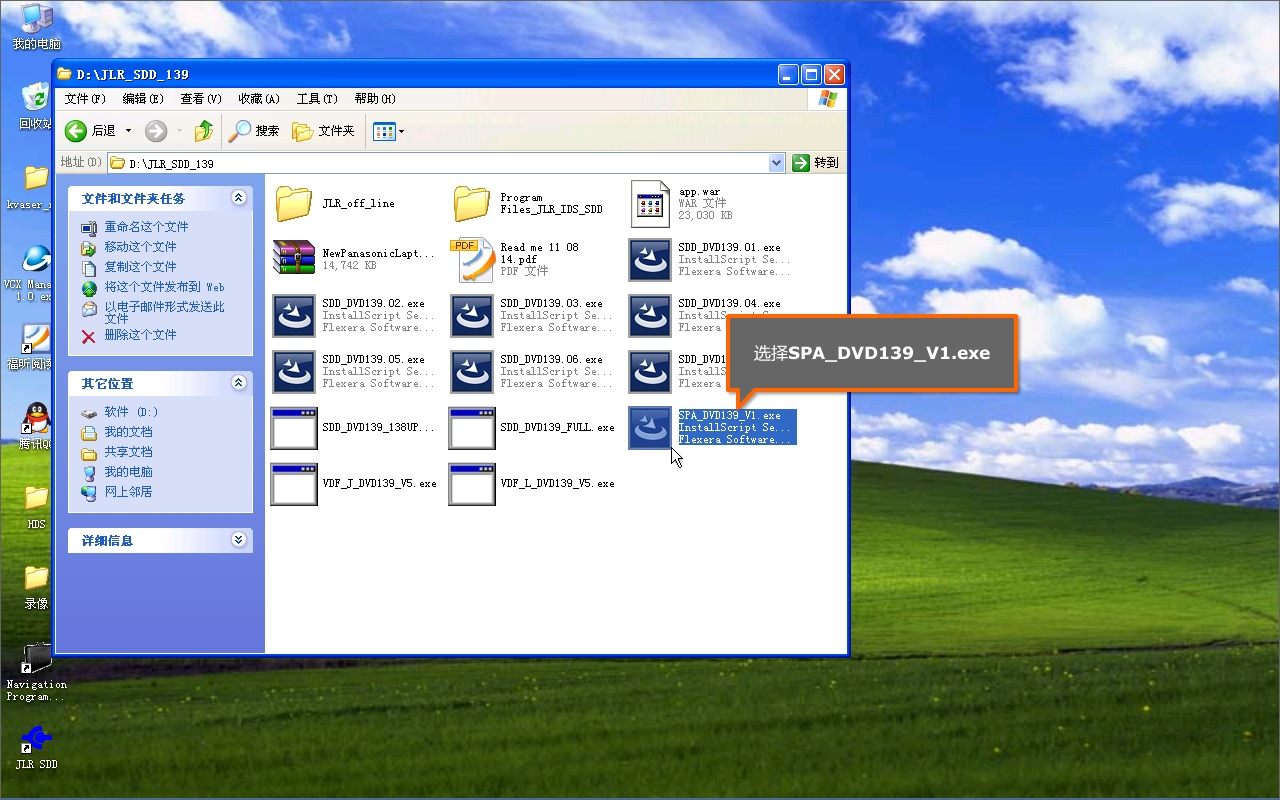Open the 查看(V) menu
1280x800 pixels.
[x=201, y=99]
